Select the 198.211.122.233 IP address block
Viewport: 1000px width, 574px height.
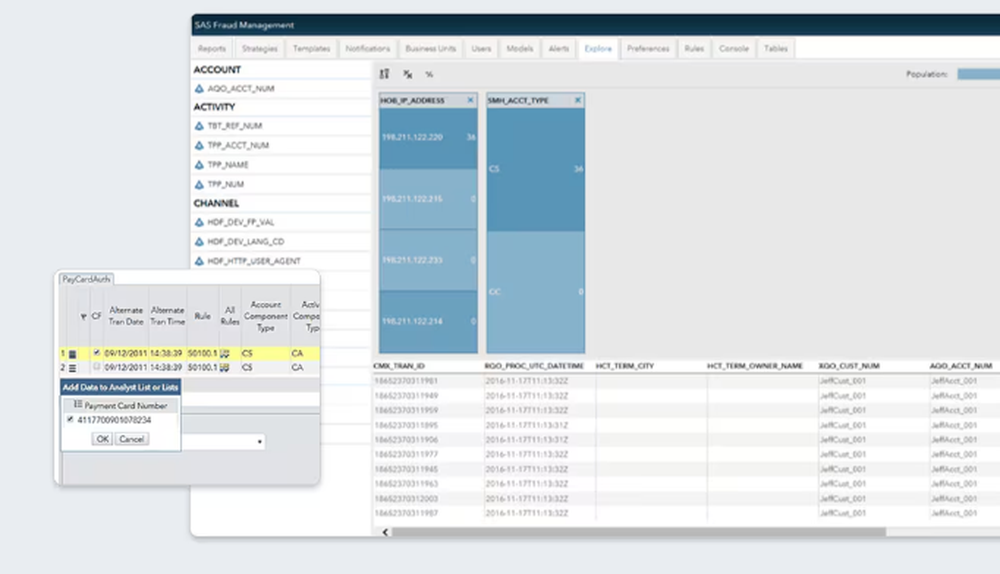point(428,260)
